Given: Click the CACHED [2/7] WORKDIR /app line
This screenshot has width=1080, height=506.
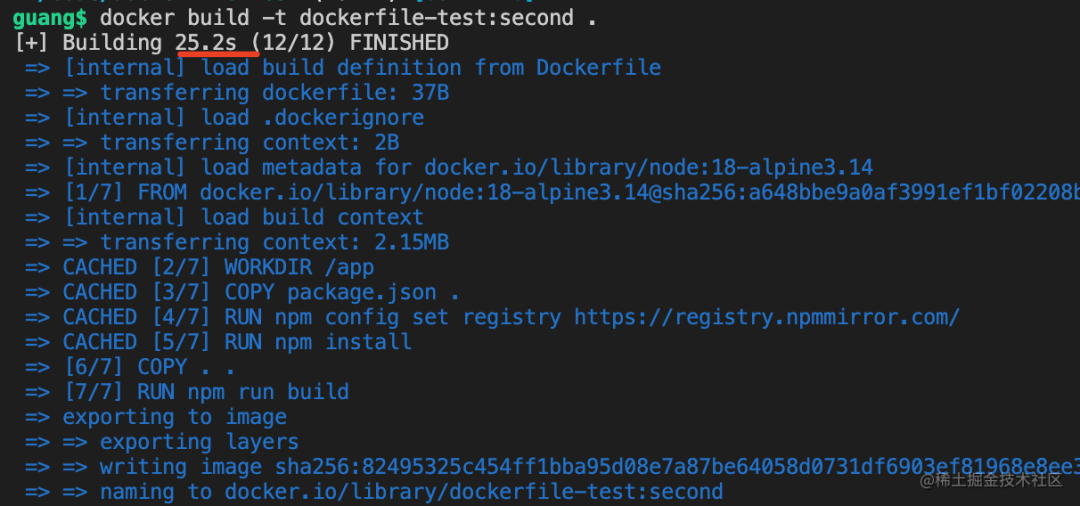Looking at the screenshot, I should [x=218, y=267].
